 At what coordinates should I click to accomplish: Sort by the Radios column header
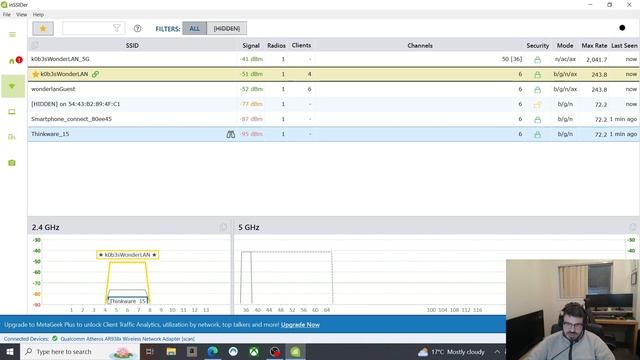click(276, 45)
